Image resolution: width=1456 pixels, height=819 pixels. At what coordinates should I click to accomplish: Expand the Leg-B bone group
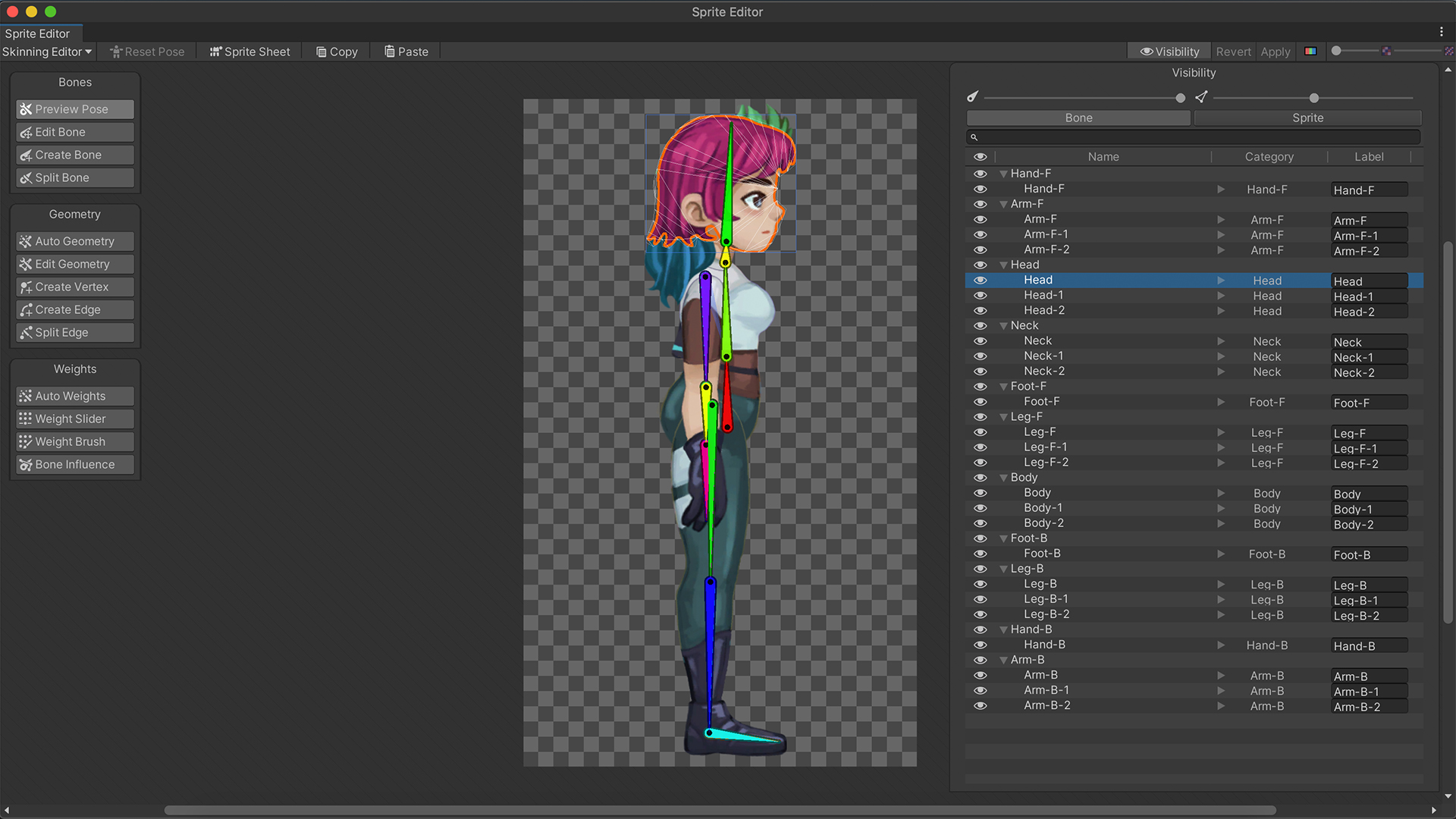[1003, 568]
